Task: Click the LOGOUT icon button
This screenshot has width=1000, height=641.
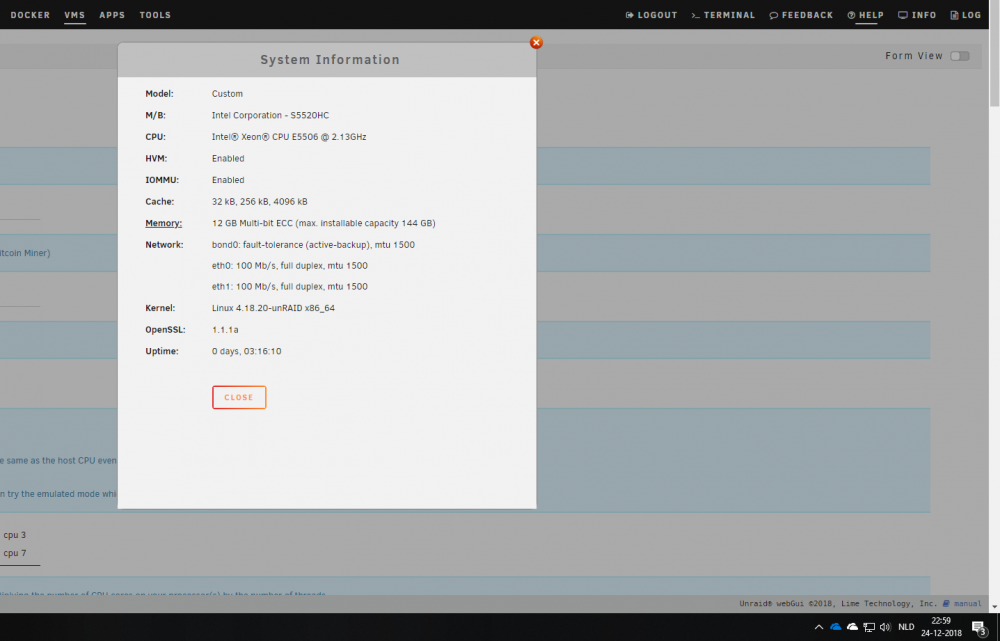Action: tap(651, 15)
